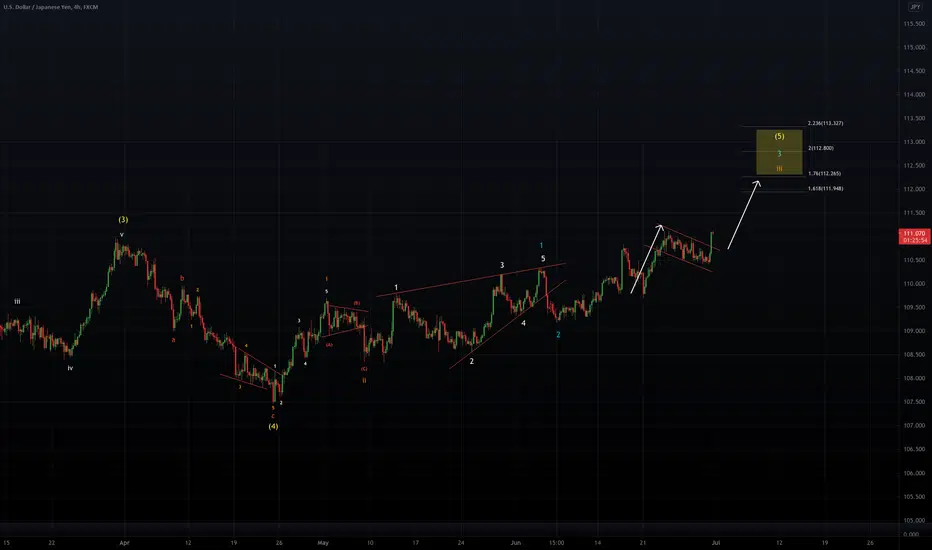Click the 17 date label on the time axis
932x550 pixels.
[x=415, y=543]
